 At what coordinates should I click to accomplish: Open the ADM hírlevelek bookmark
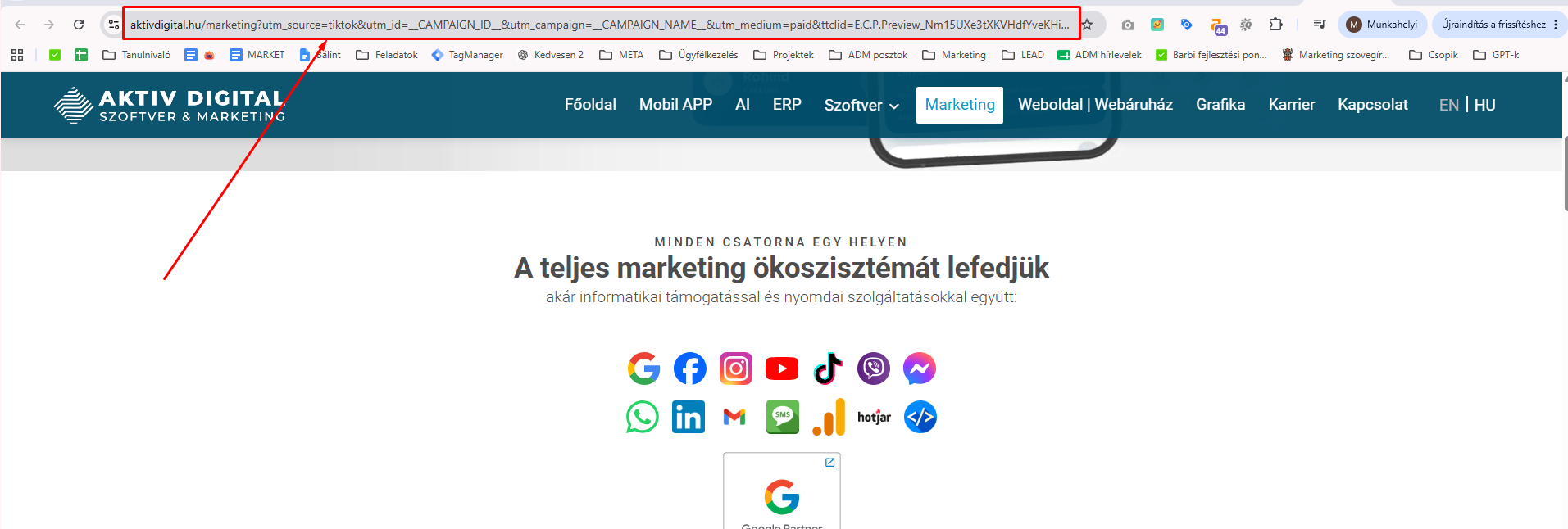(1099, 55)
